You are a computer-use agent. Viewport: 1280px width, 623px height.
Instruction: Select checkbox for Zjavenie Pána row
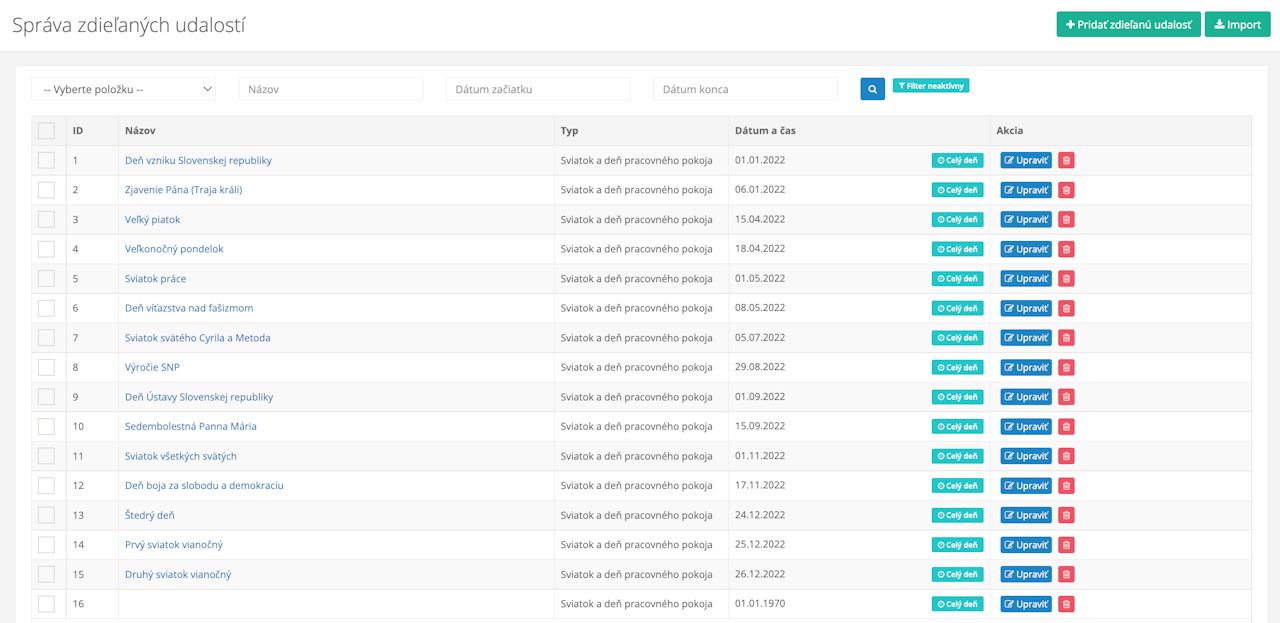[x=46, y=190]
